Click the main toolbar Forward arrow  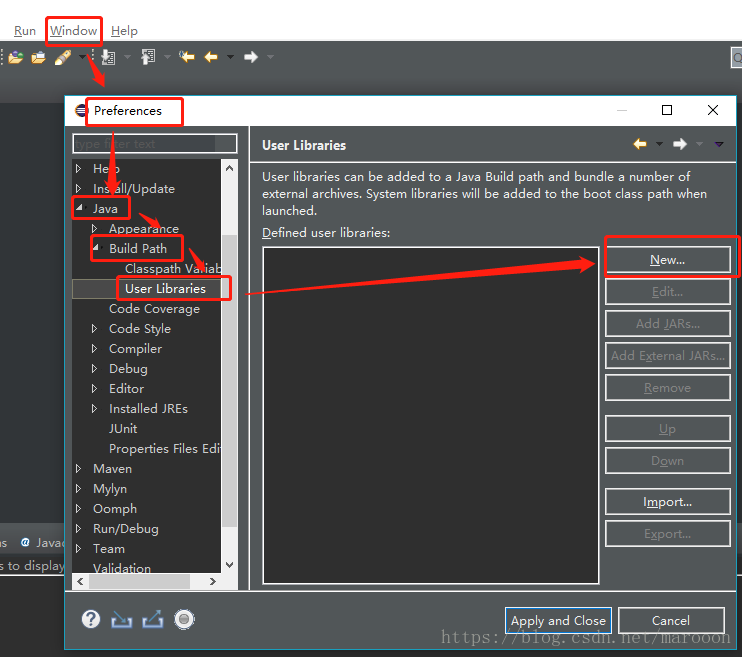click(x=251, y=57)
